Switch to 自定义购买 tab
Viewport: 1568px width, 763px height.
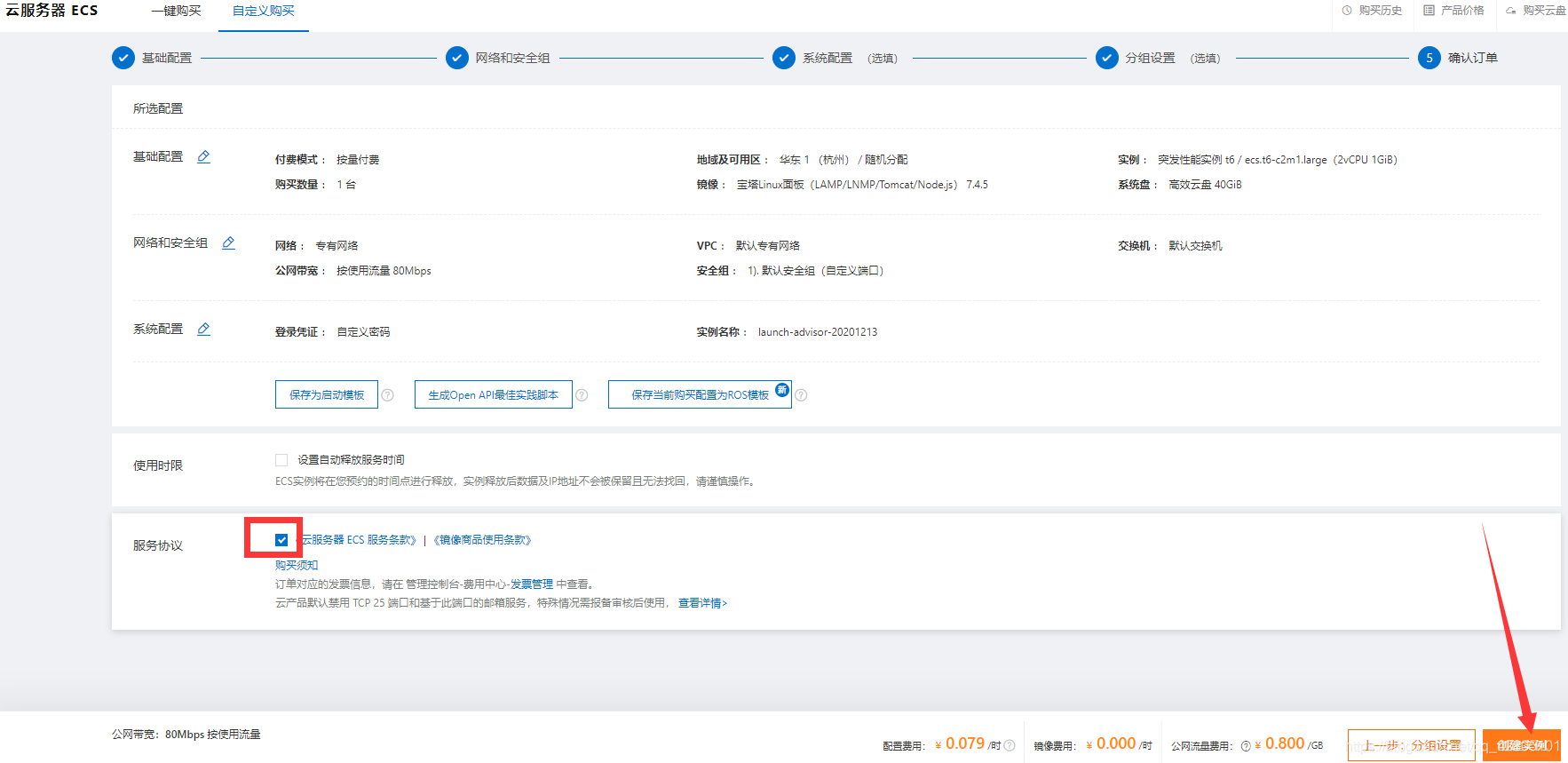tap(264, 11)
